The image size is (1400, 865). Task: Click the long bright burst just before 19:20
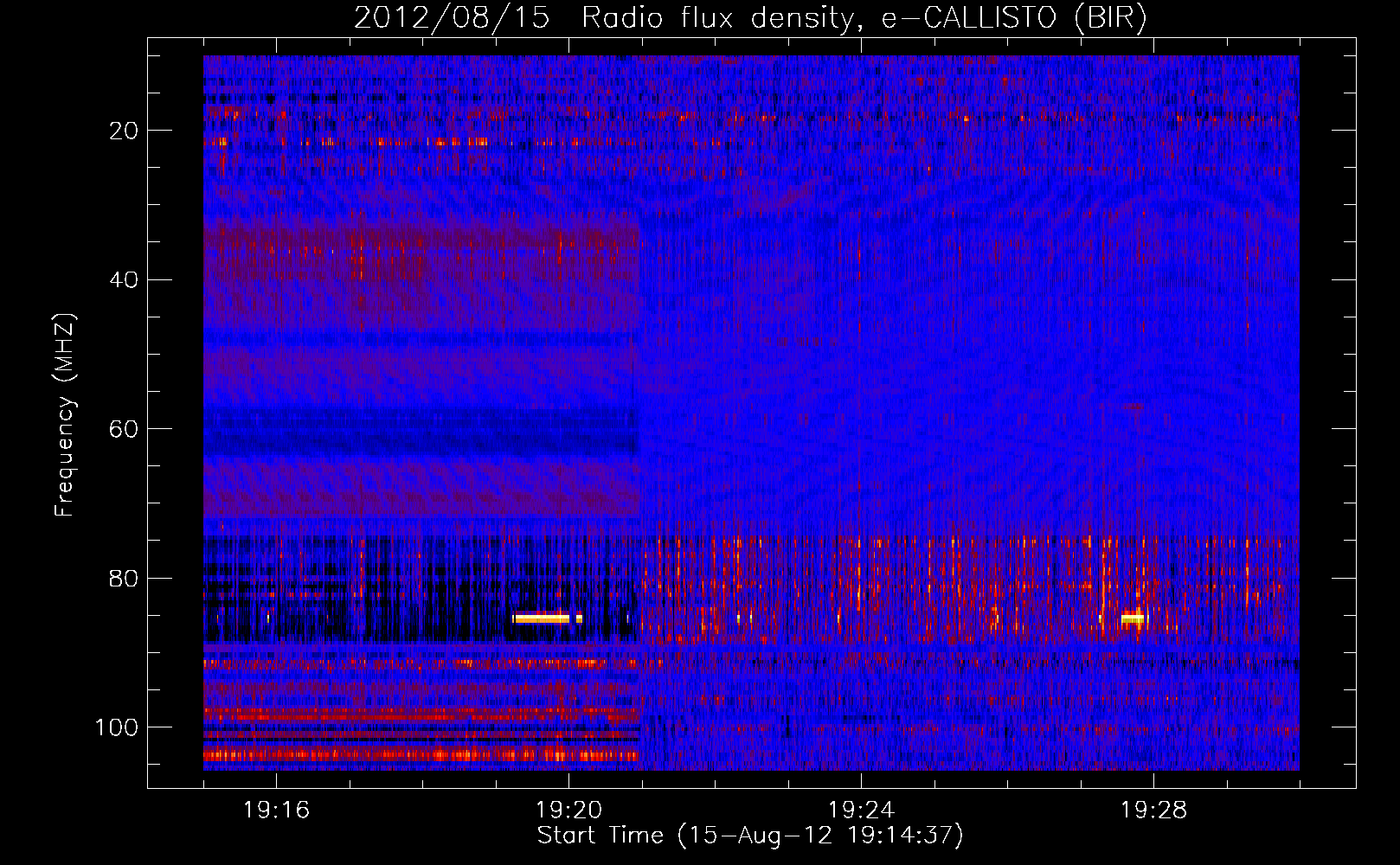pyautogui.click(x=542, y=618)
